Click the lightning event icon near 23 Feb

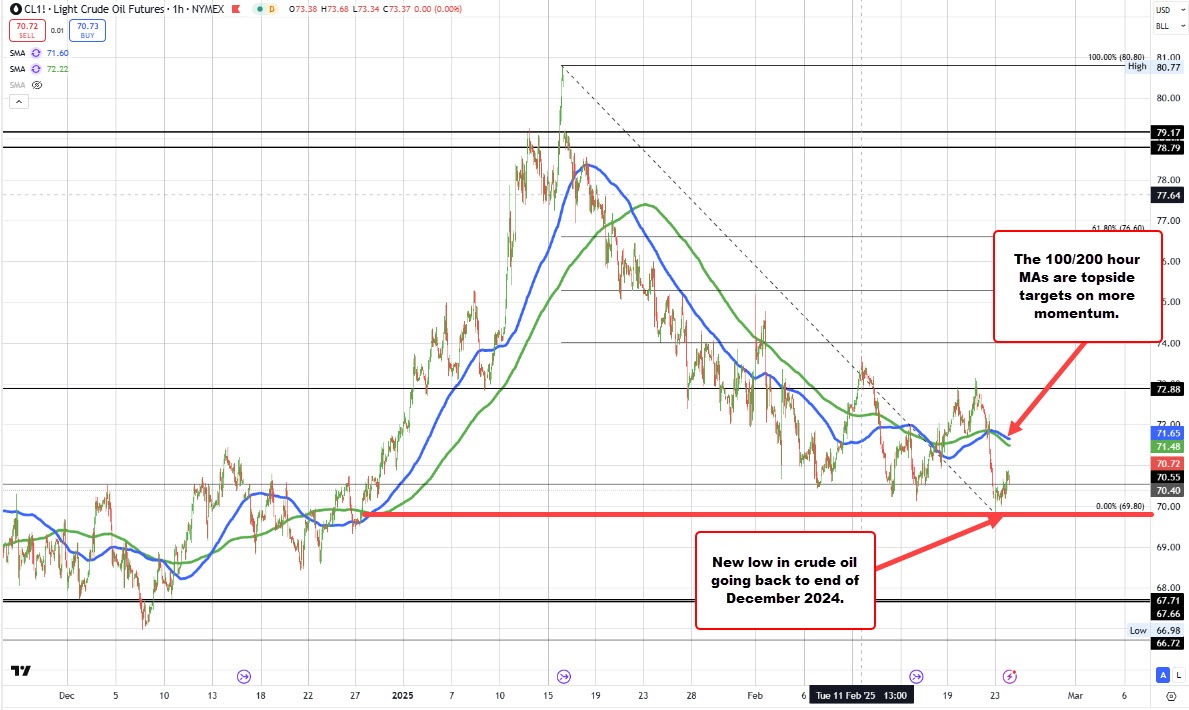click(x=1009, y=676)
